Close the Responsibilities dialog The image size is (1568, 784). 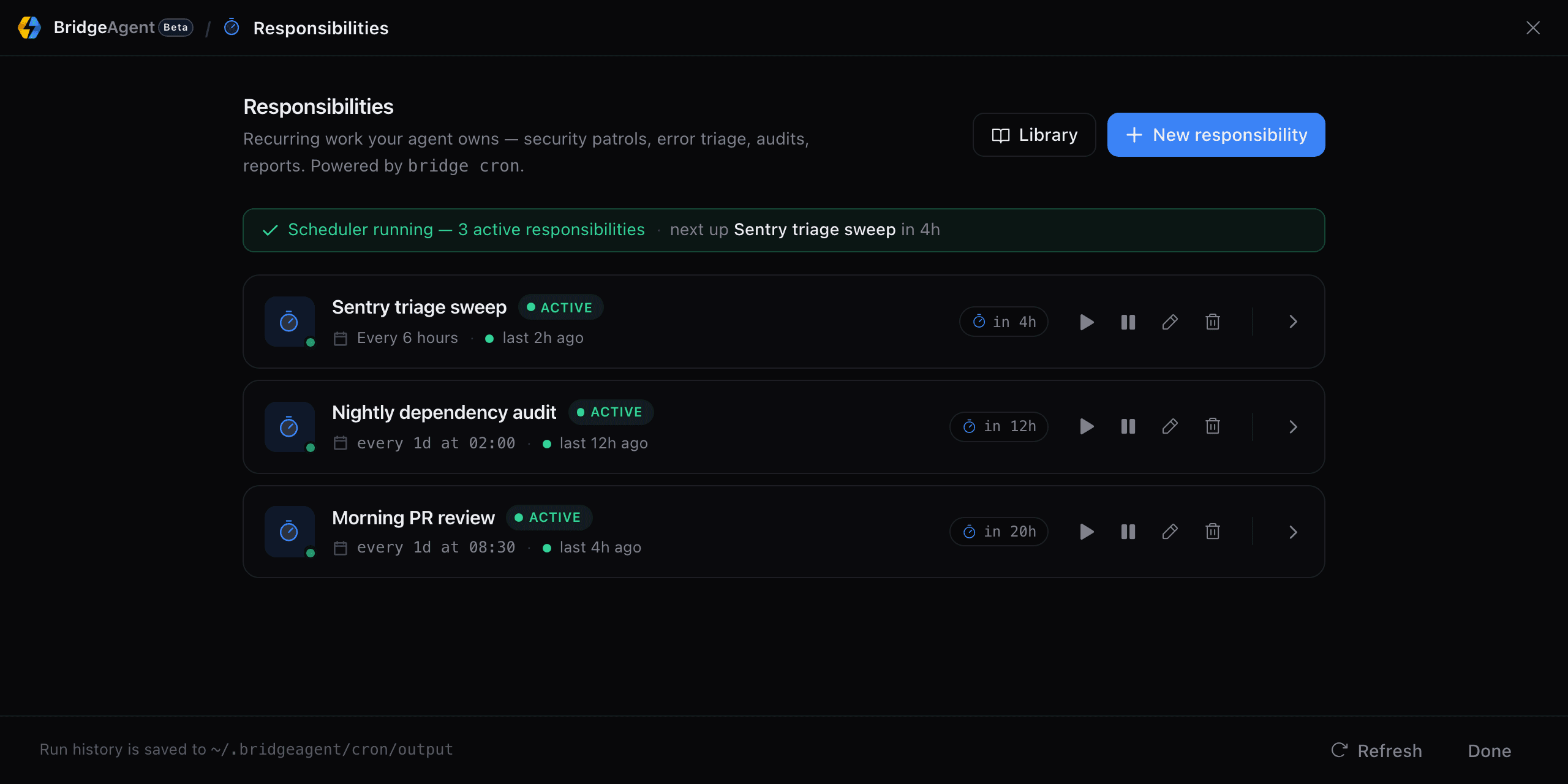tap(1533, 28)
